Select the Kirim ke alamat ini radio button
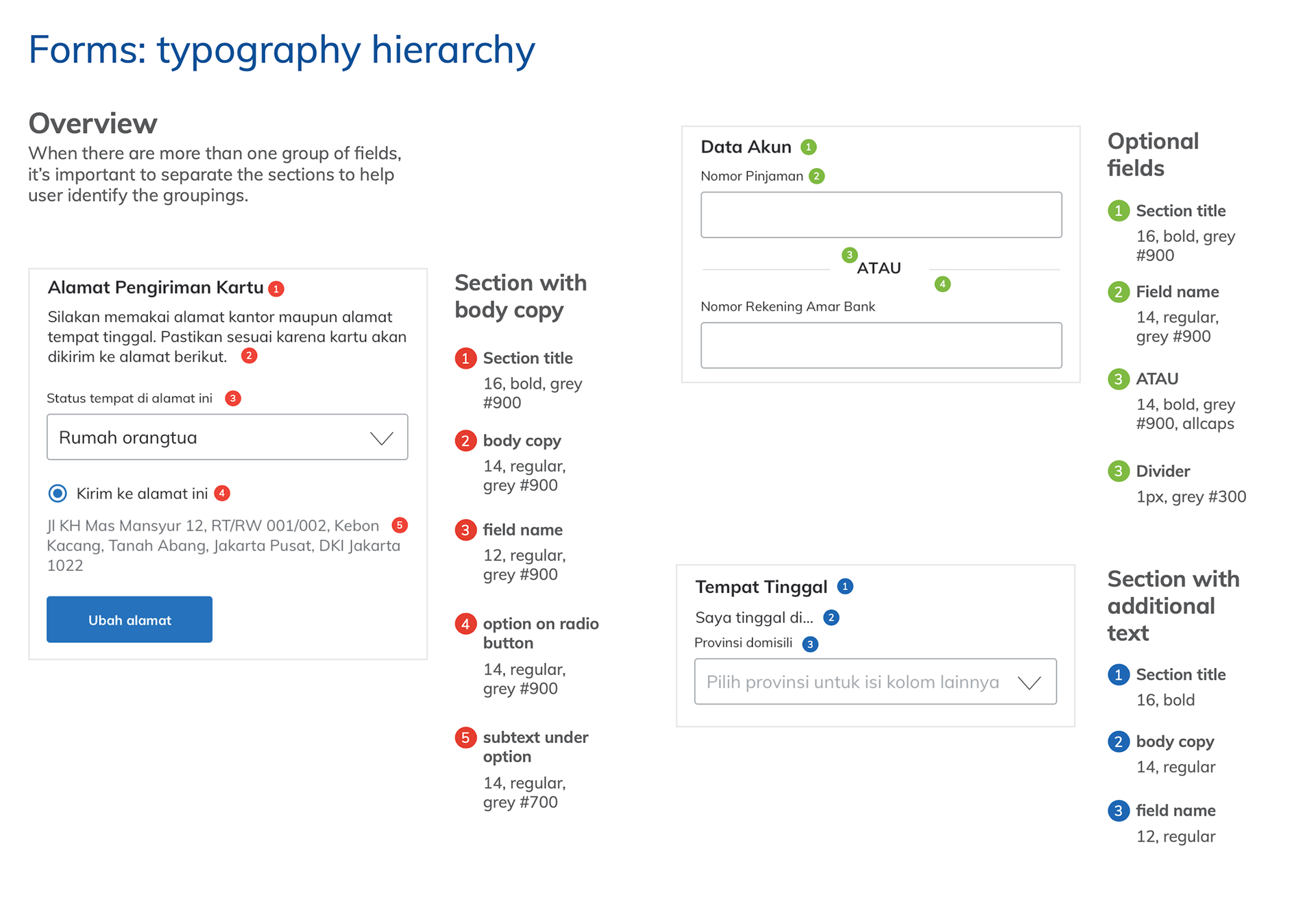The image size is (1316, 913). coord(58,494)
